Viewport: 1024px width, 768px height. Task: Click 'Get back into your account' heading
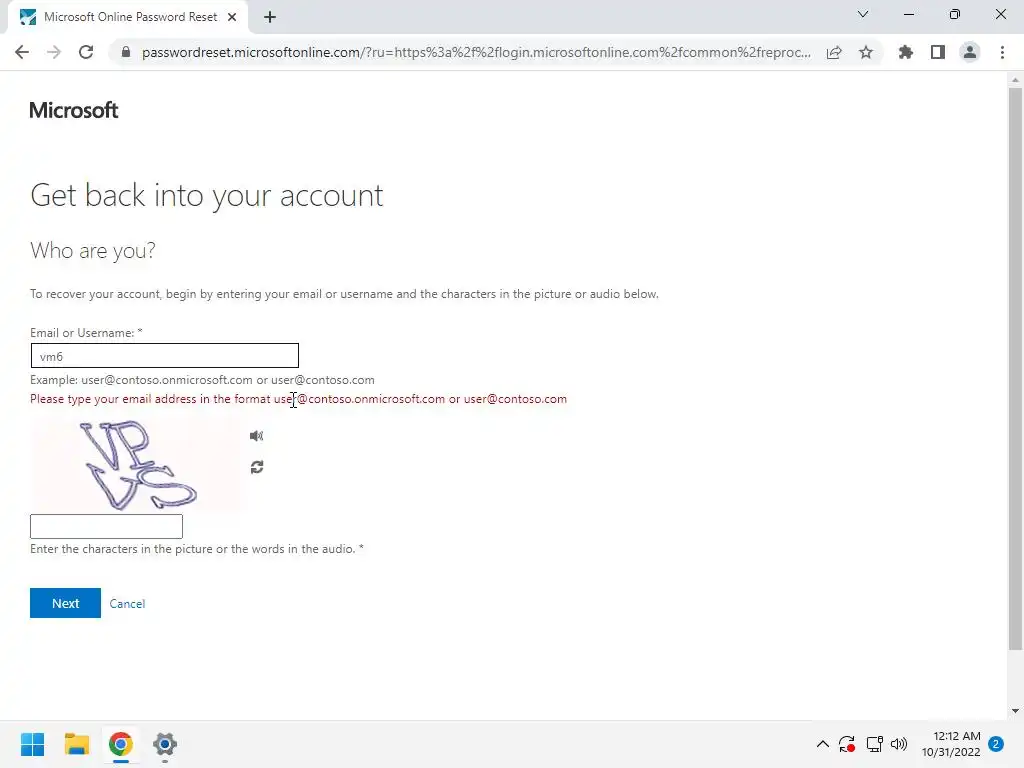click(206, 195)
